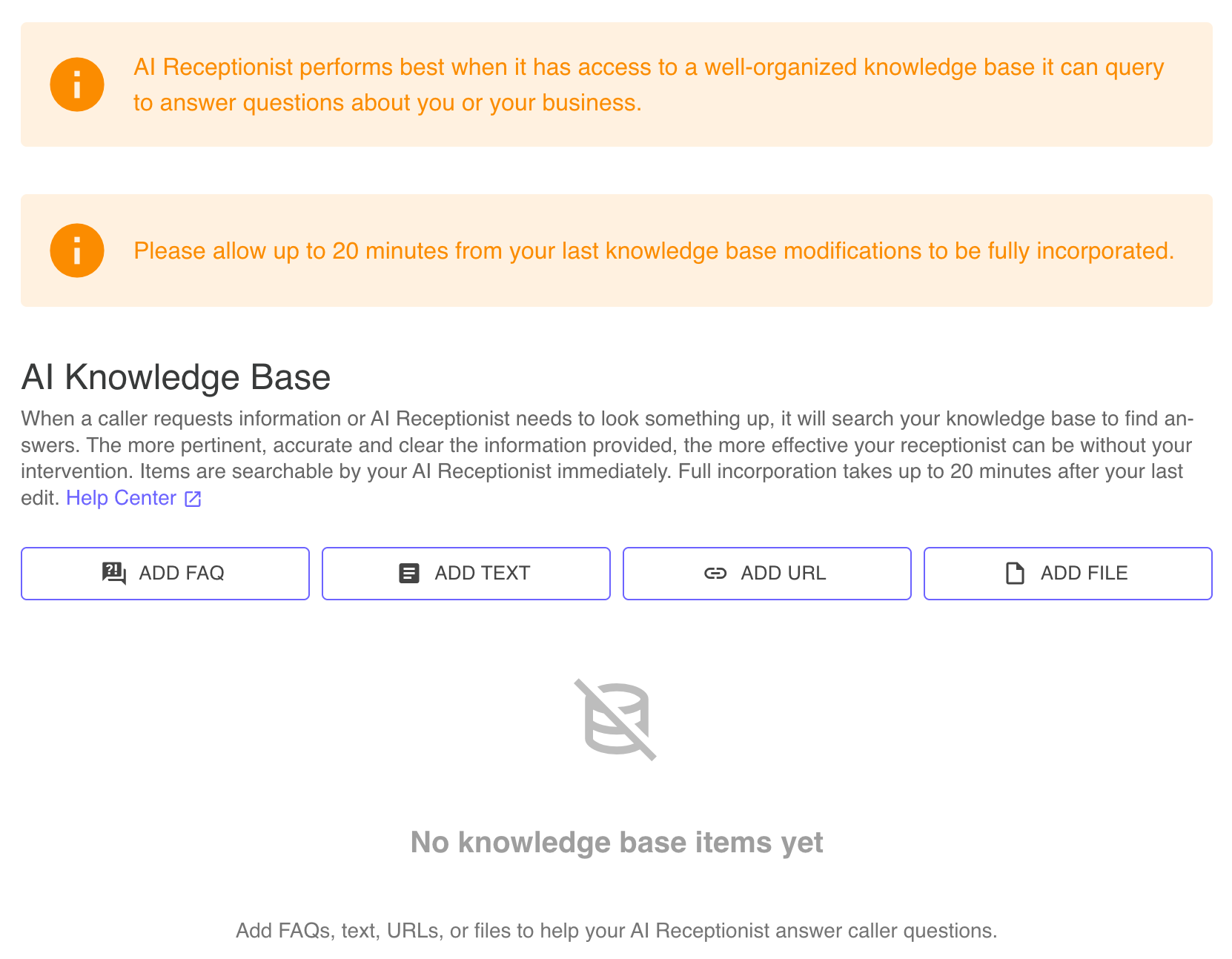Open the ADD URL option
The image size is (1232, 959).
coord(766,573)
